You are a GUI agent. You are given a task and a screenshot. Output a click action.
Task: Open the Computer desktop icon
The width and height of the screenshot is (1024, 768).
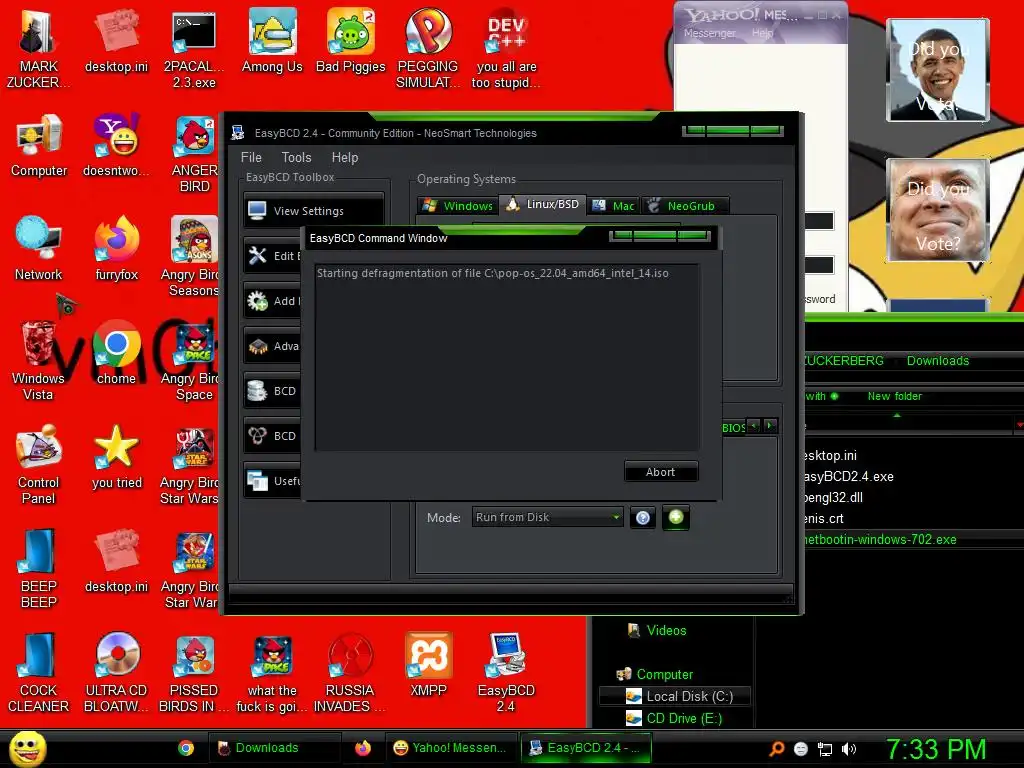point(39,146)
